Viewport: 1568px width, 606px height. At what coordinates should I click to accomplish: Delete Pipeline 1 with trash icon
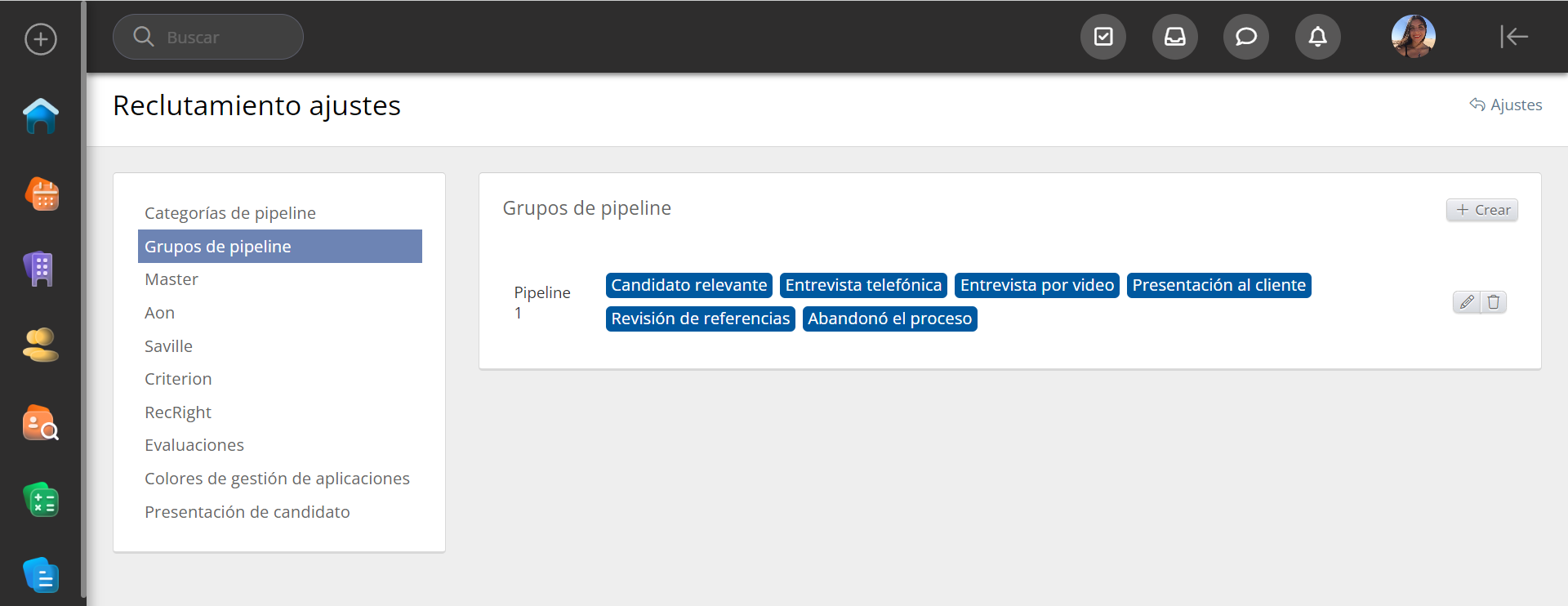pos(1494,302)
